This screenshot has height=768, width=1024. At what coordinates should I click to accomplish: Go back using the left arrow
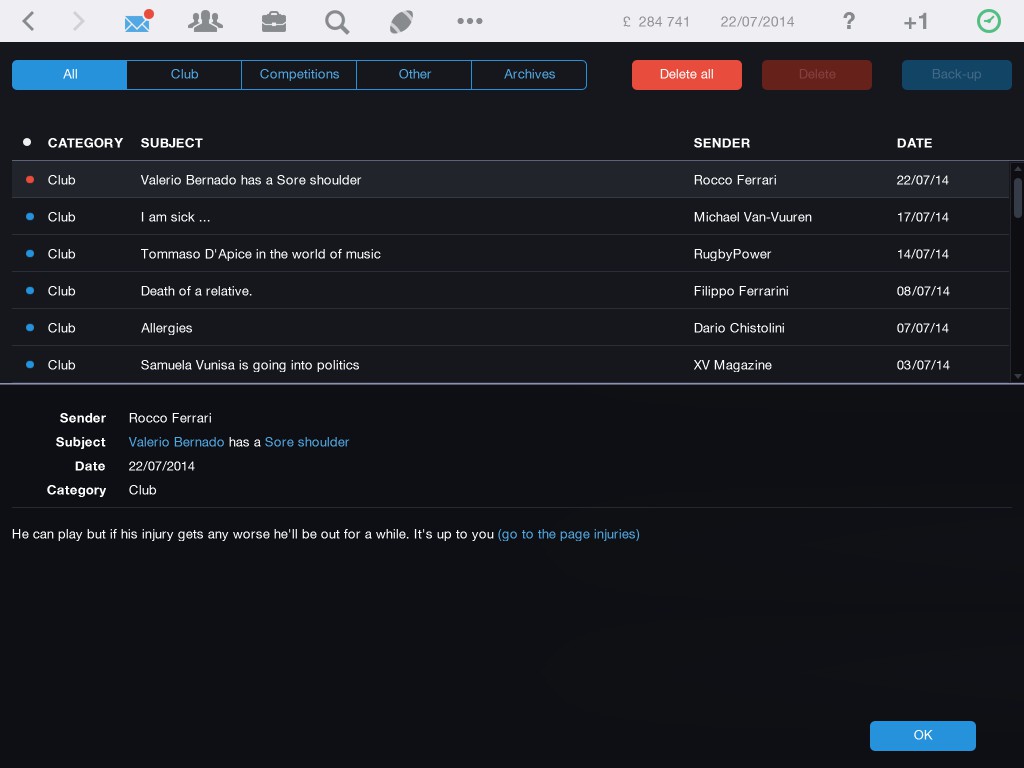coord(29,21)
